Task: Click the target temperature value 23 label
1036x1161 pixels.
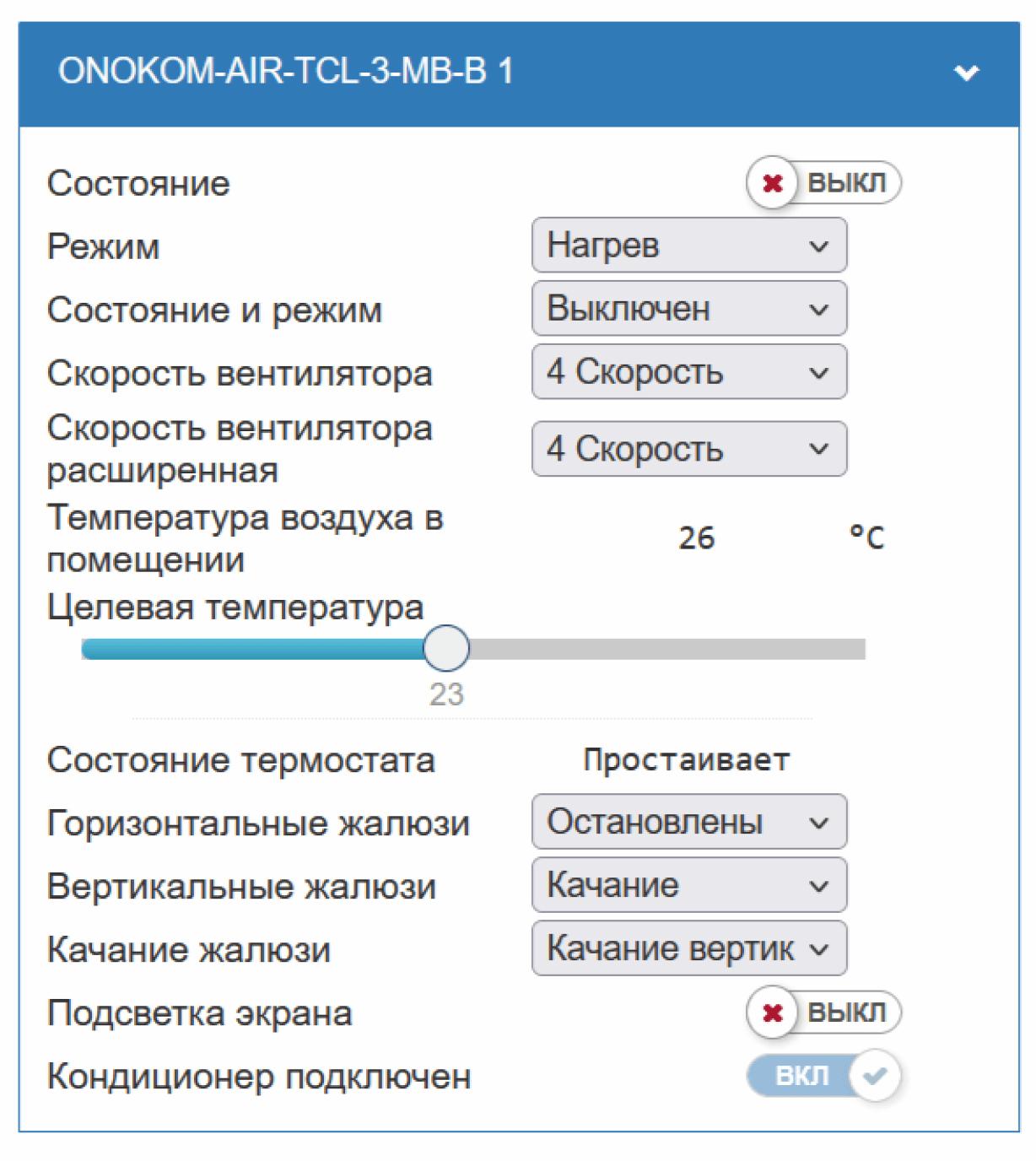Action: [x=446, y=694]
